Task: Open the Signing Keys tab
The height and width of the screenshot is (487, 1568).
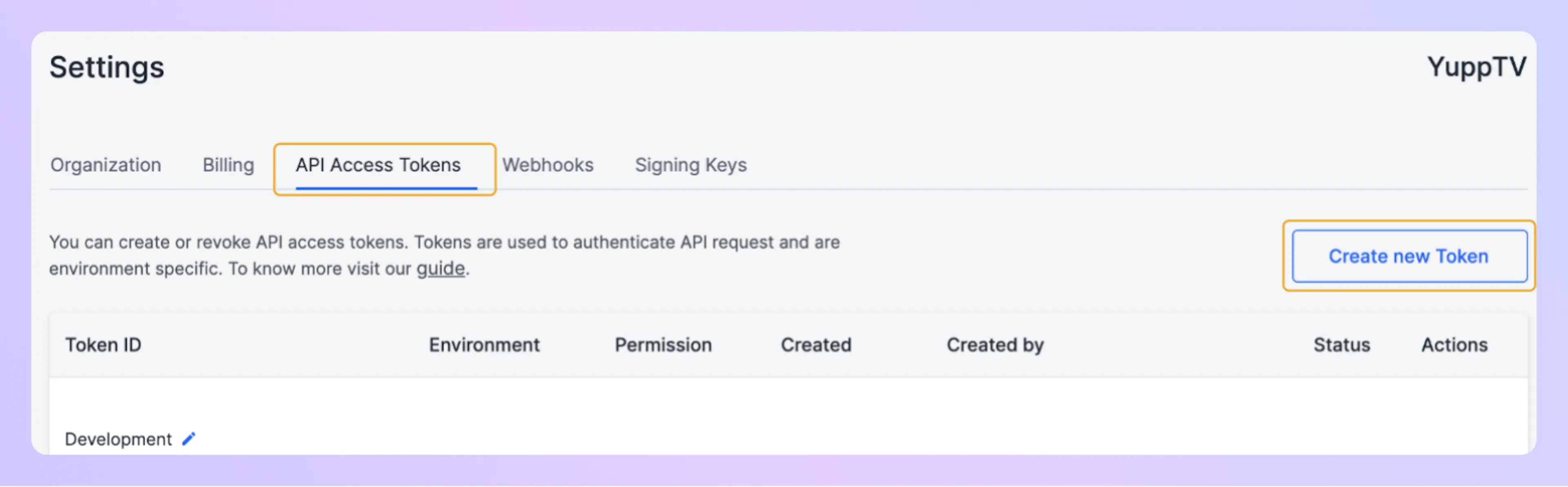Action: [x=691, y=165]
